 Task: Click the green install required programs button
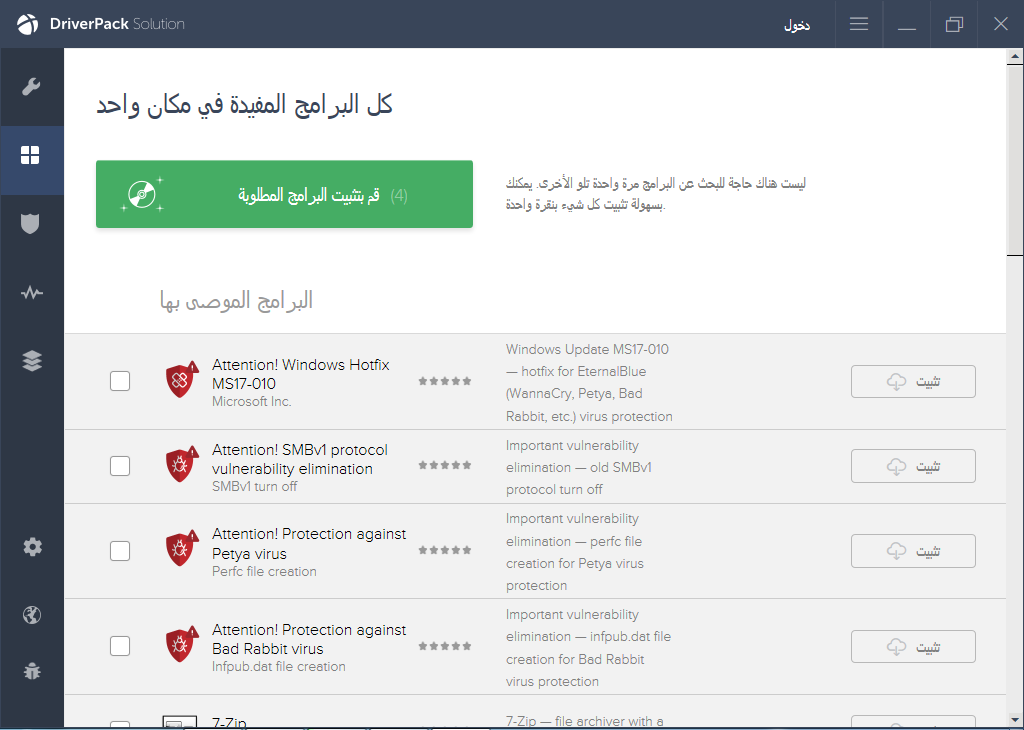pyautogui.click(x=284, y=194)
